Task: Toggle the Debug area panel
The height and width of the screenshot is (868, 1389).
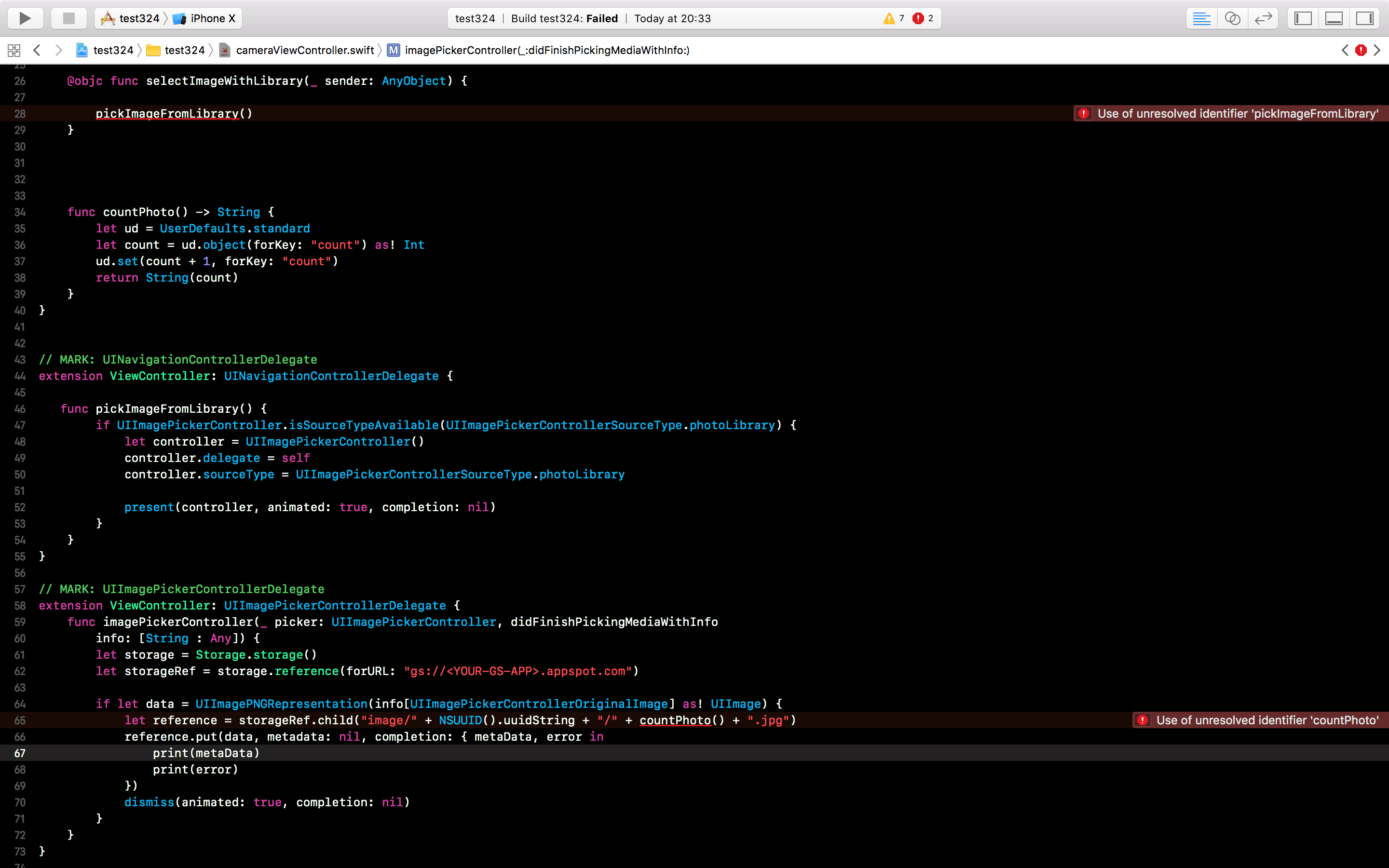Action: 1334,18
